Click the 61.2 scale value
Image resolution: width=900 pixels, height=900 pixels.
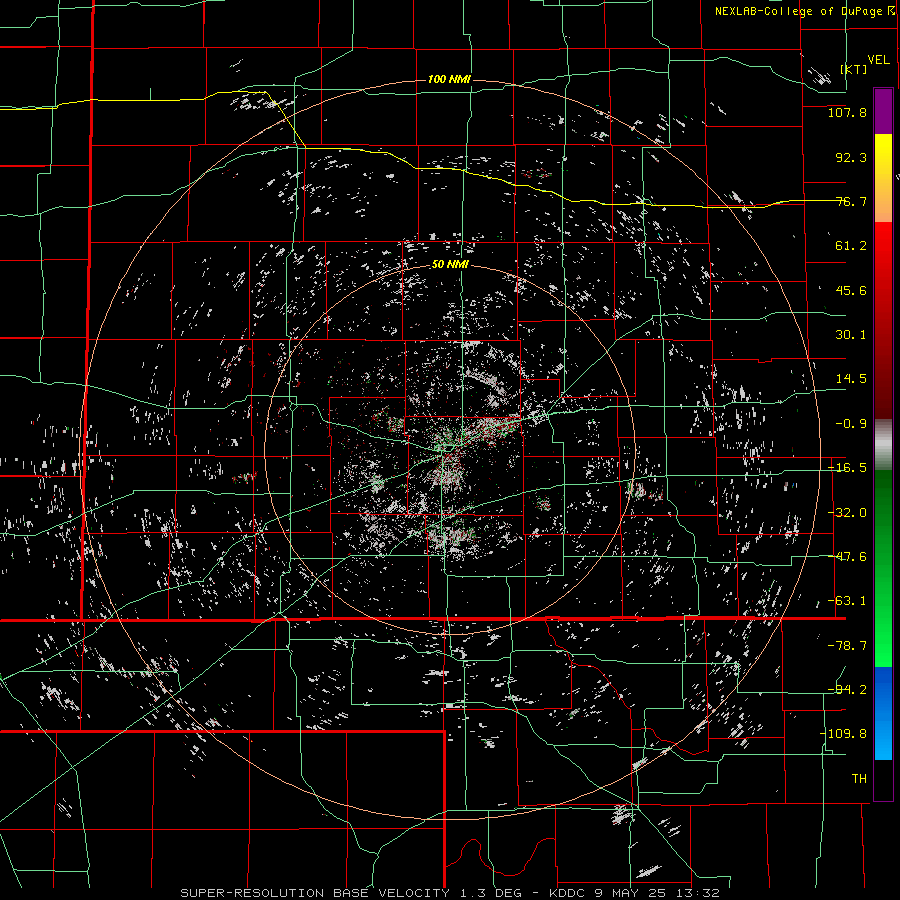[x=851, y=246]
